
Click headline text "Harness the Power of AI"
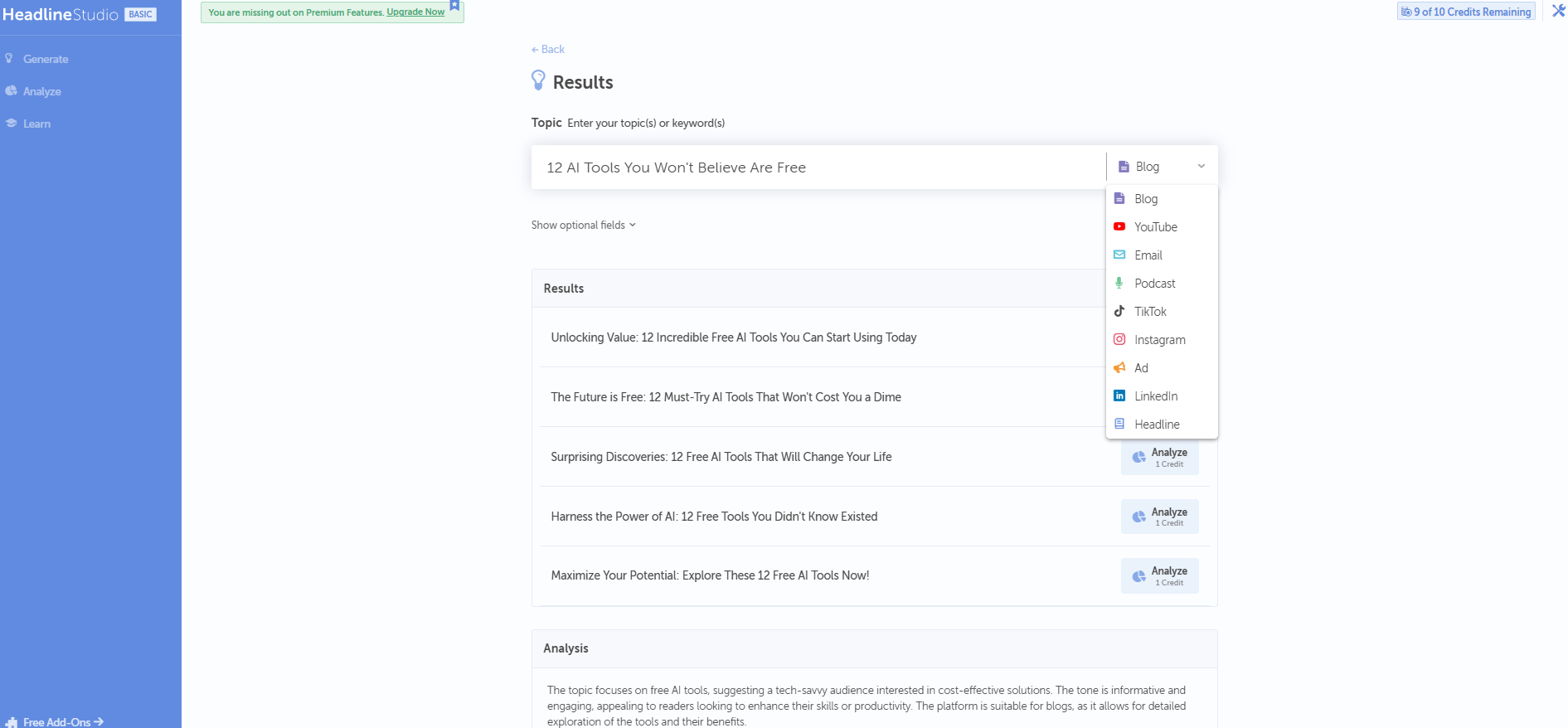pos(714,517)
